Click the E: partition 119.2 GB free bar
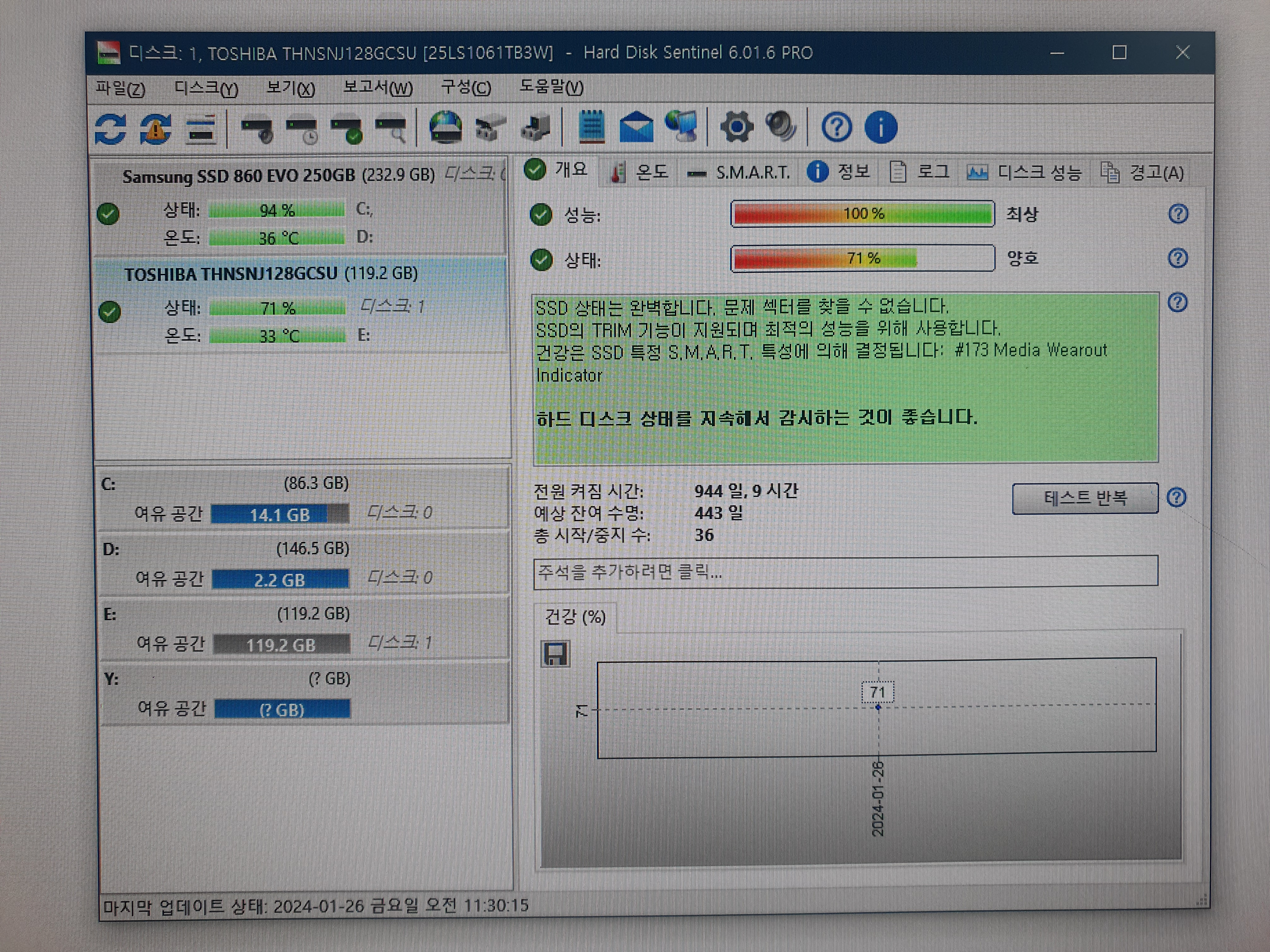This screenshot has height=952, width=1270. point(281,644)
